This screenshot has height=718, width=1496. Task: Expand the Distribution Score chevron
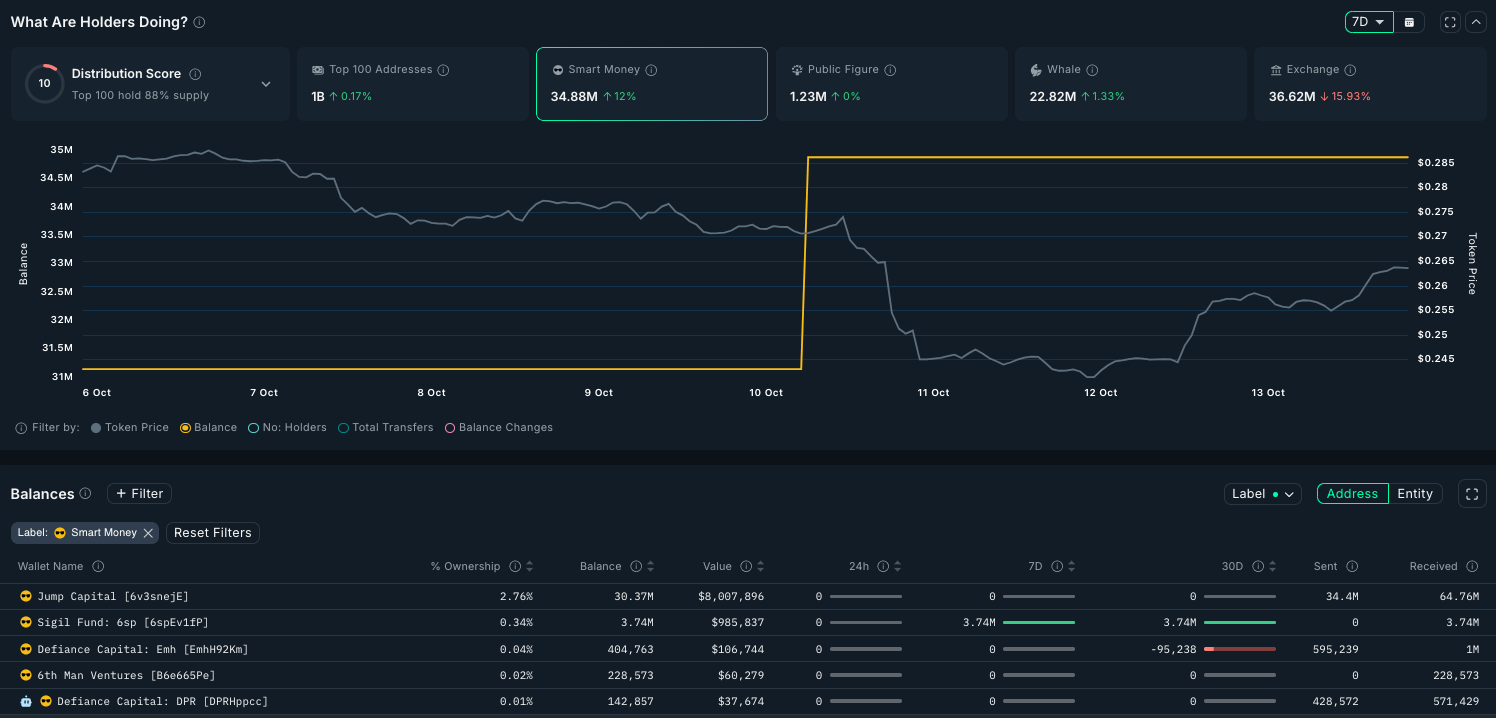coord(266,84)
